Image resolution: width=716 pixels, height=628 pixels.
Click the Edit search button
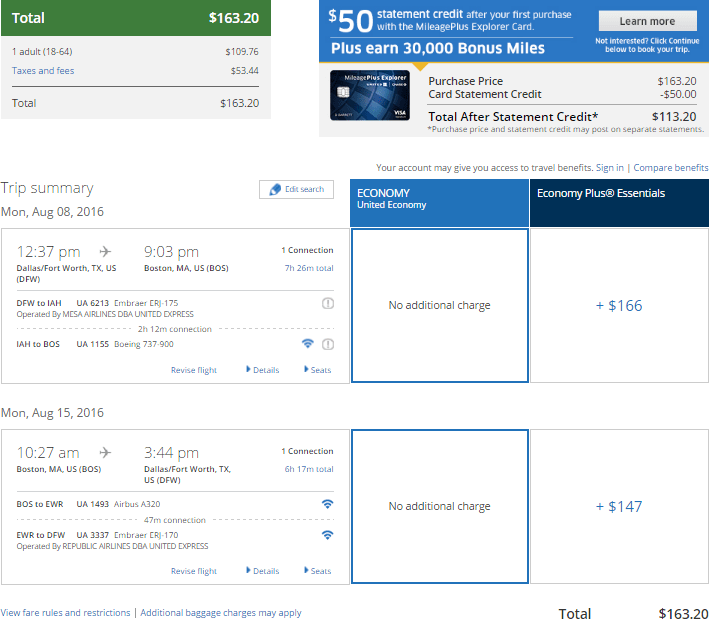point(296,189)
